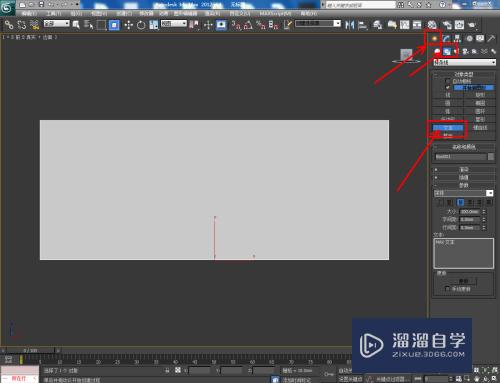This screenshot has height=383, width=500.
Task: Click the Text shape button
Action: coord(448,128)
